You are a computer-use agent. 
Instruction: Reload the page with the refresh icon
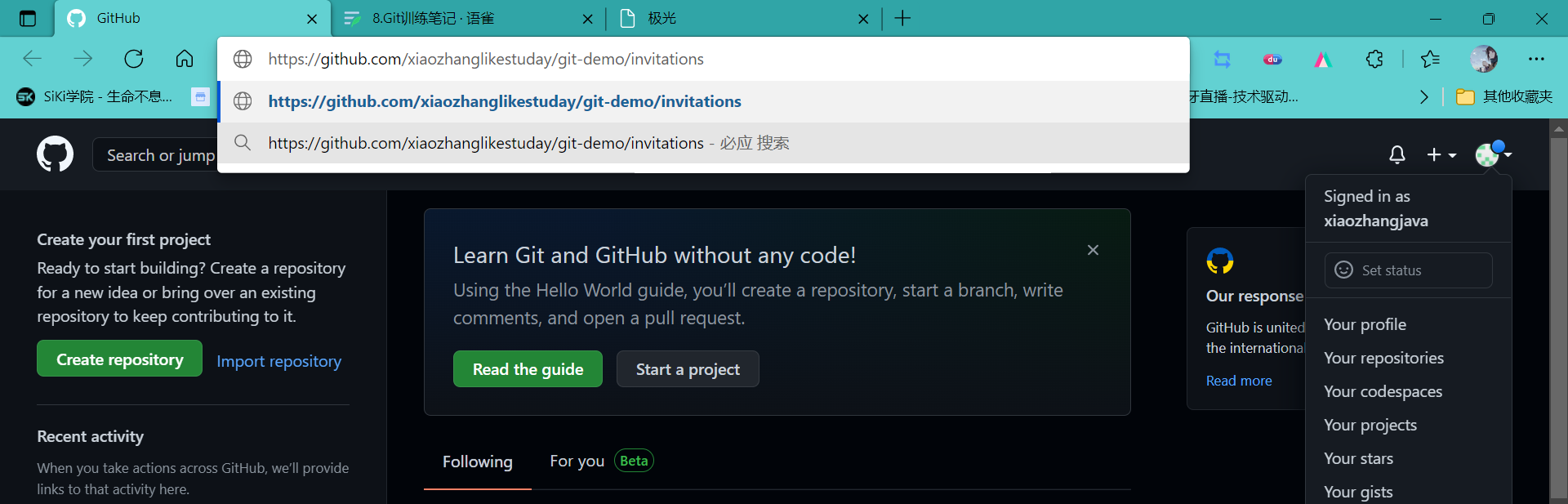click(x=134, y=59)
